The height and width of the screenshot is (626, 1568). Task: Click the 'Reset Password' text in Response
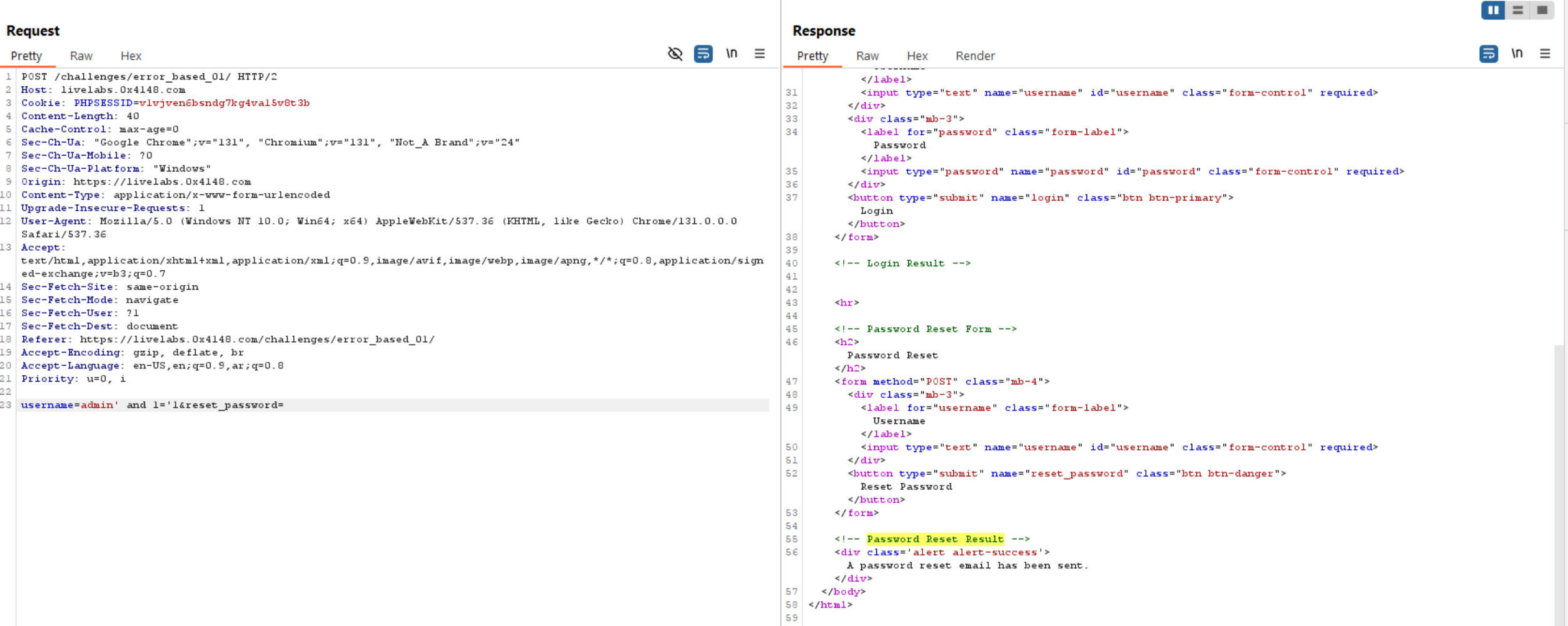906,486
